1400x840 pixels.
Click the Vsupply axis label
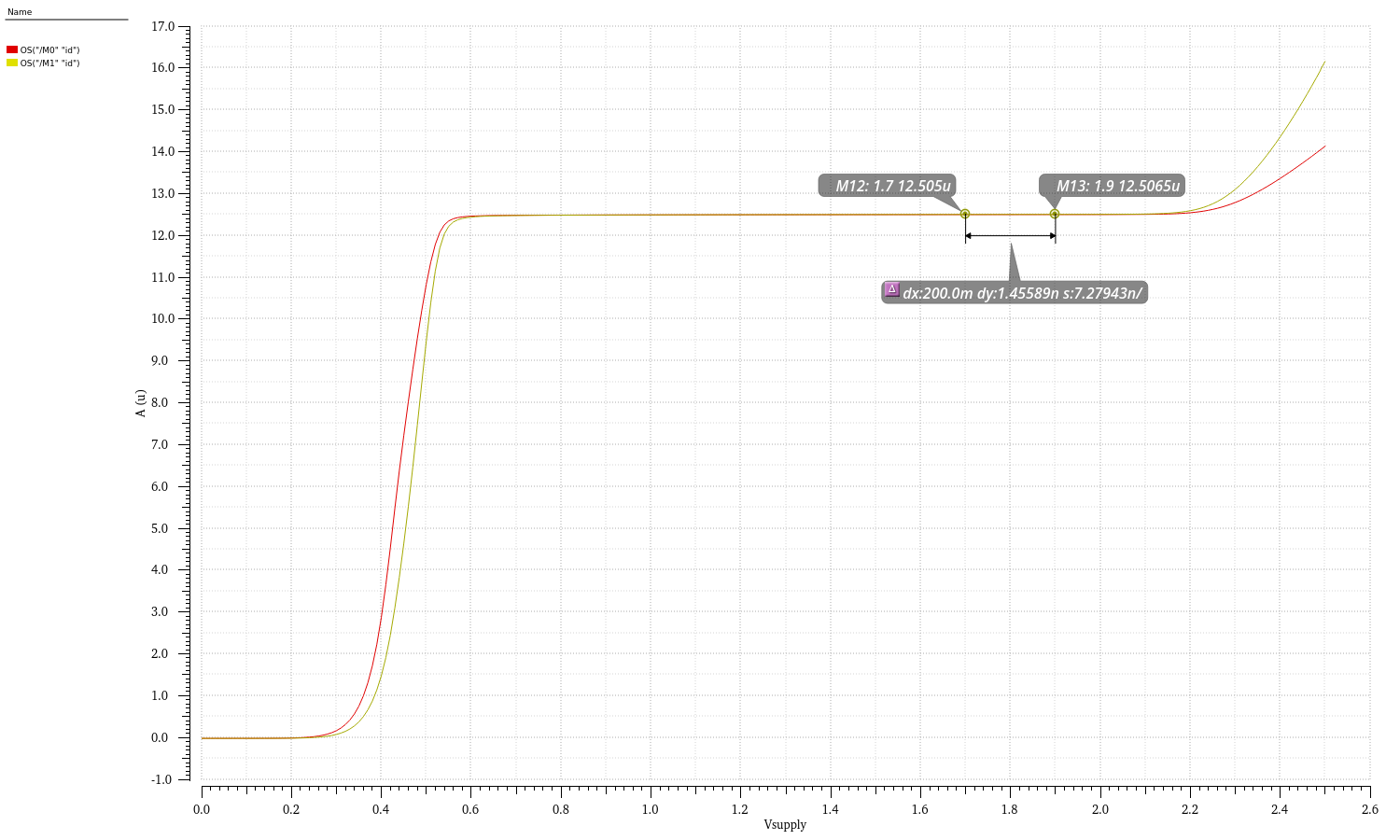tap(784, 825)
